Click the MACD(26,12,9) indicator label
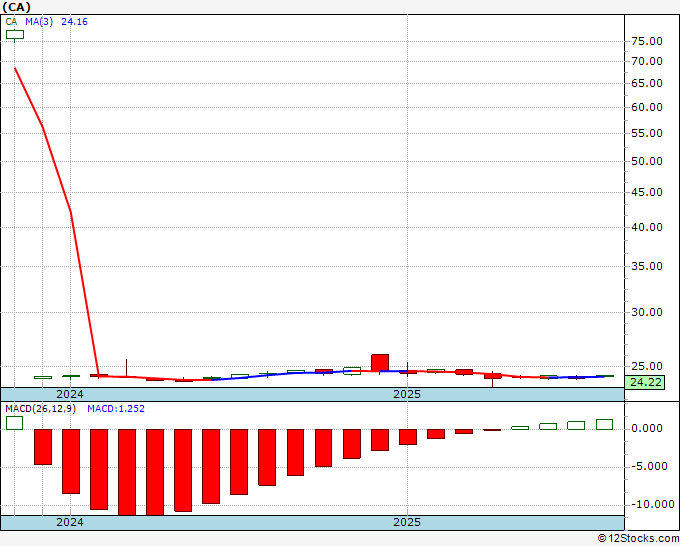 [40, 409]
